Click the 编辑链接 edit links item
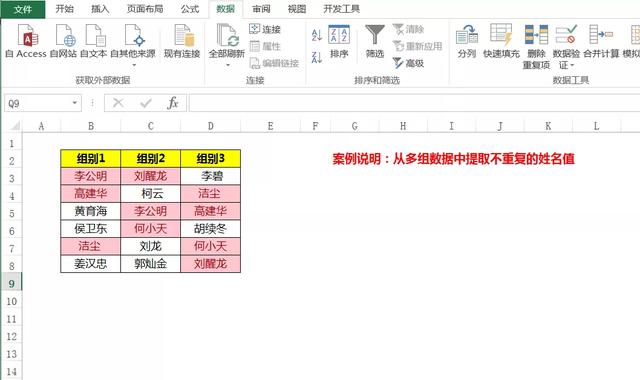The height and width of the screenshot is (380, 640). 274,63
